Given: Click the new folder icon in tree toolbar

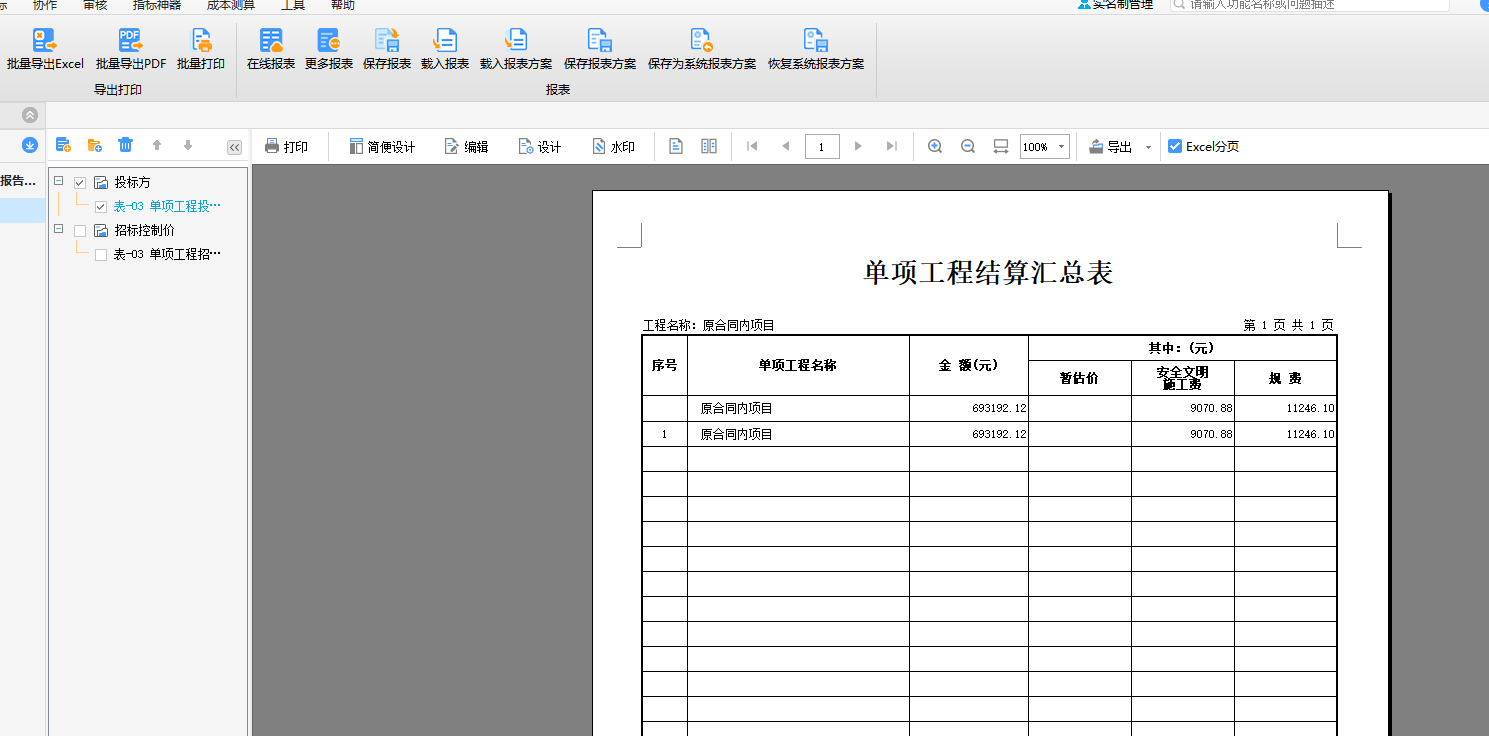Looking at the screenshot, I should coord(95,146).
